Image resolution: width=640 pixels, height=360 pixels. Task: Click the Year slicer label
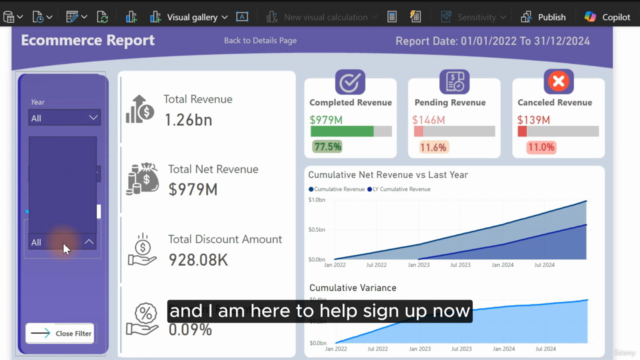(x=38, y=102)
